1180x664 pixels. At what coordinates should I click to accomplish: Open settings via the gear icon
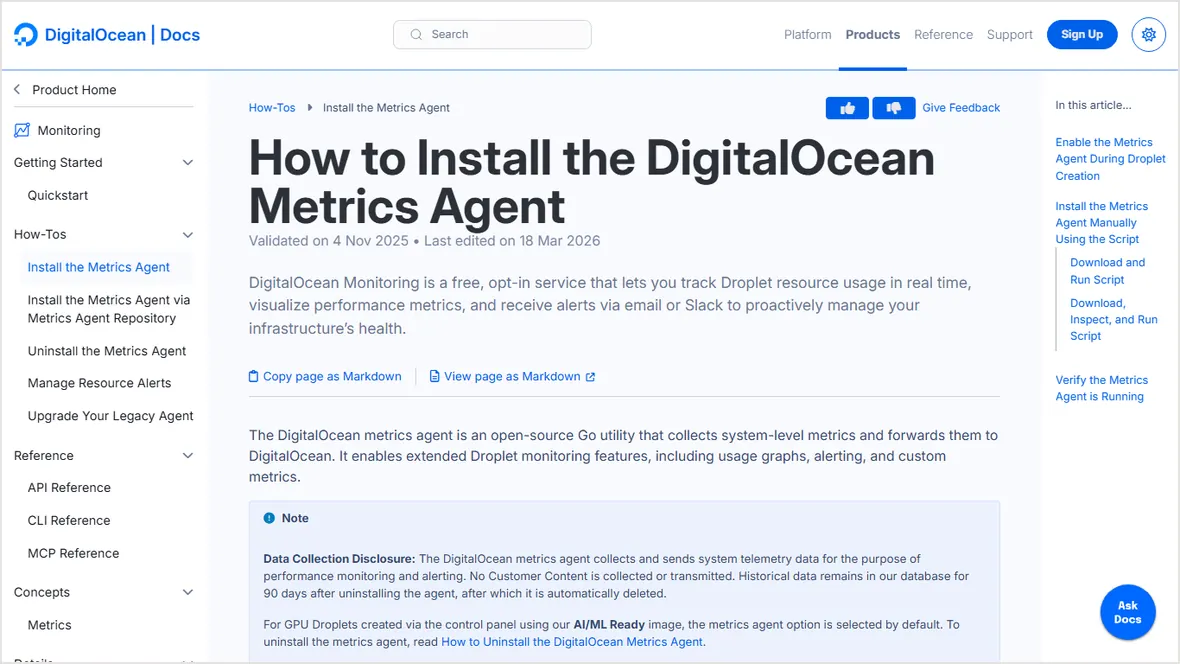pyautogui.click(x=1148, y=35)
